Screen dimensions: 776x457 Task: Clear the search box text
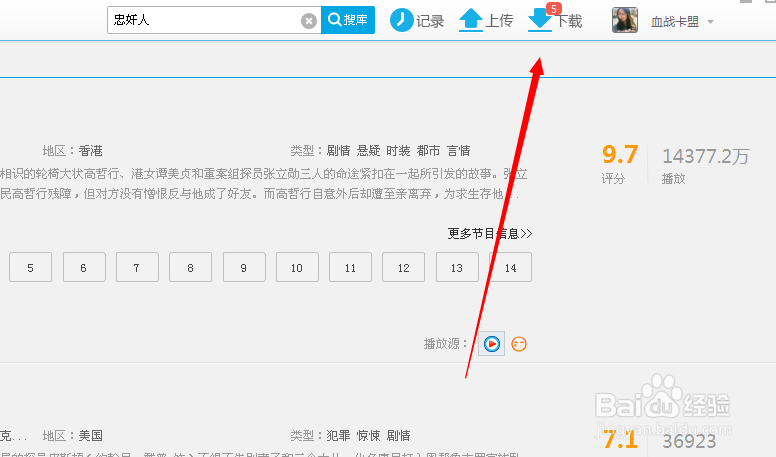(309, 21)
